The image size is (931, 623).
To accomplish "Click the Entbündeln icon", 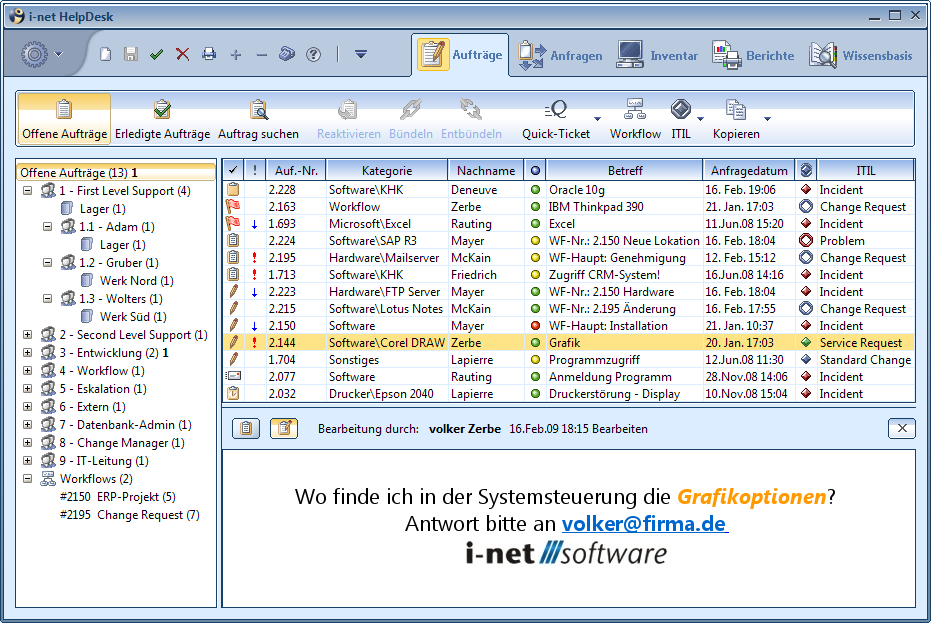I will tap(471, 110).
